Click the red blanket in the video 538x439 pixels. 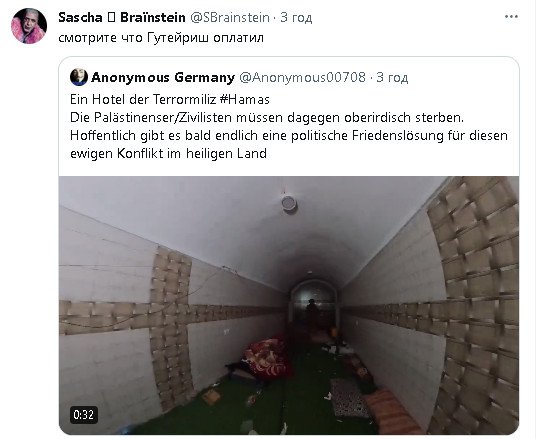267,359
